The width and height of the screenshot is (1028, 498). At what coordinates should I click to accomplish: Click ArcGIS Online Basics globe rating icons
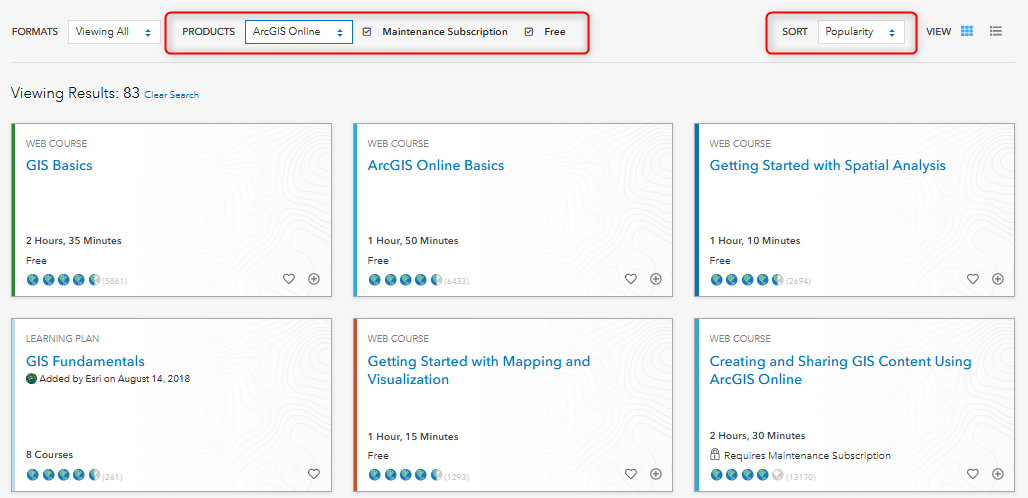pos(406,280)
